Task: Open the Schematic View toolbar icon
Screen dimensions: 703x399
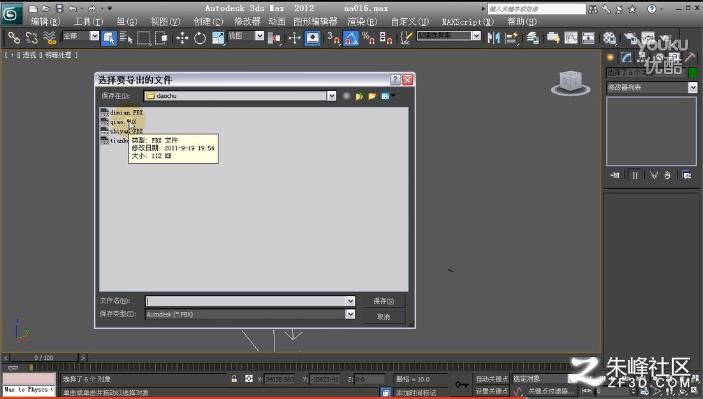Action: click(x=588, y=38)
